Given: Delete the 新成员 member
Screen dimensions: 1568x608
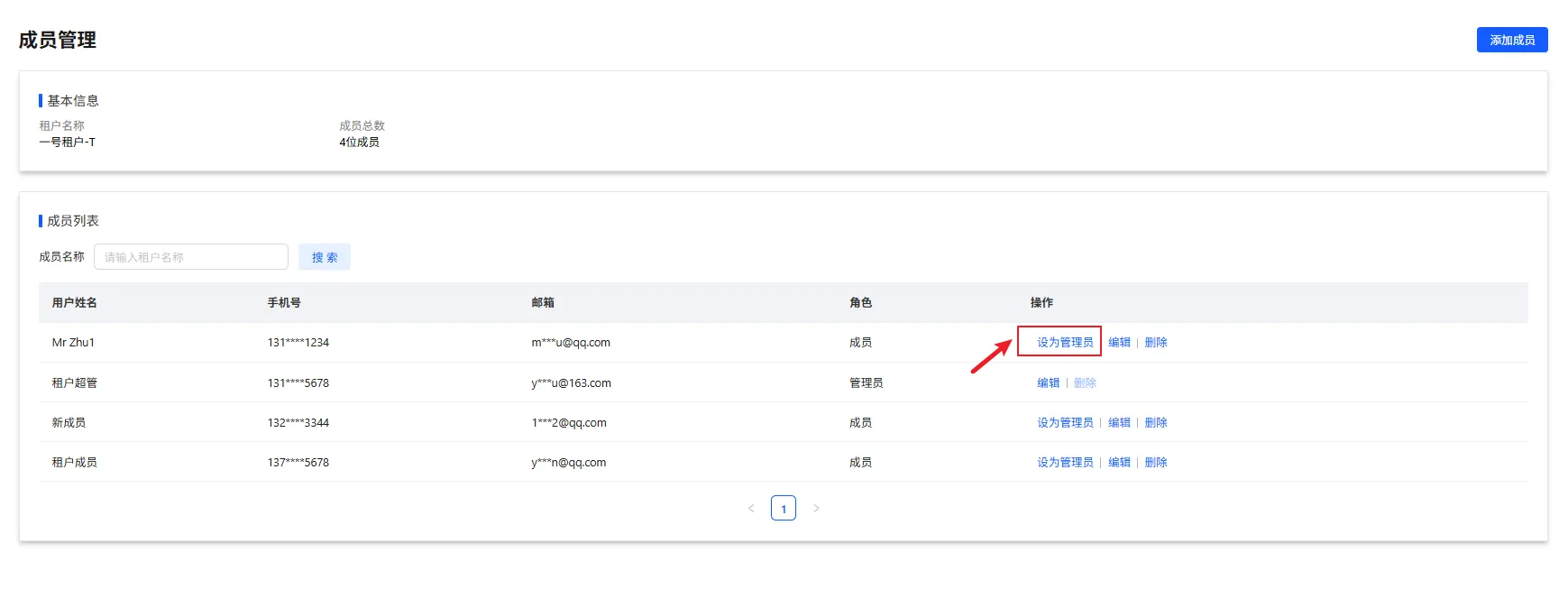Looking at the screenshot, I should (x=1156, y=423).
